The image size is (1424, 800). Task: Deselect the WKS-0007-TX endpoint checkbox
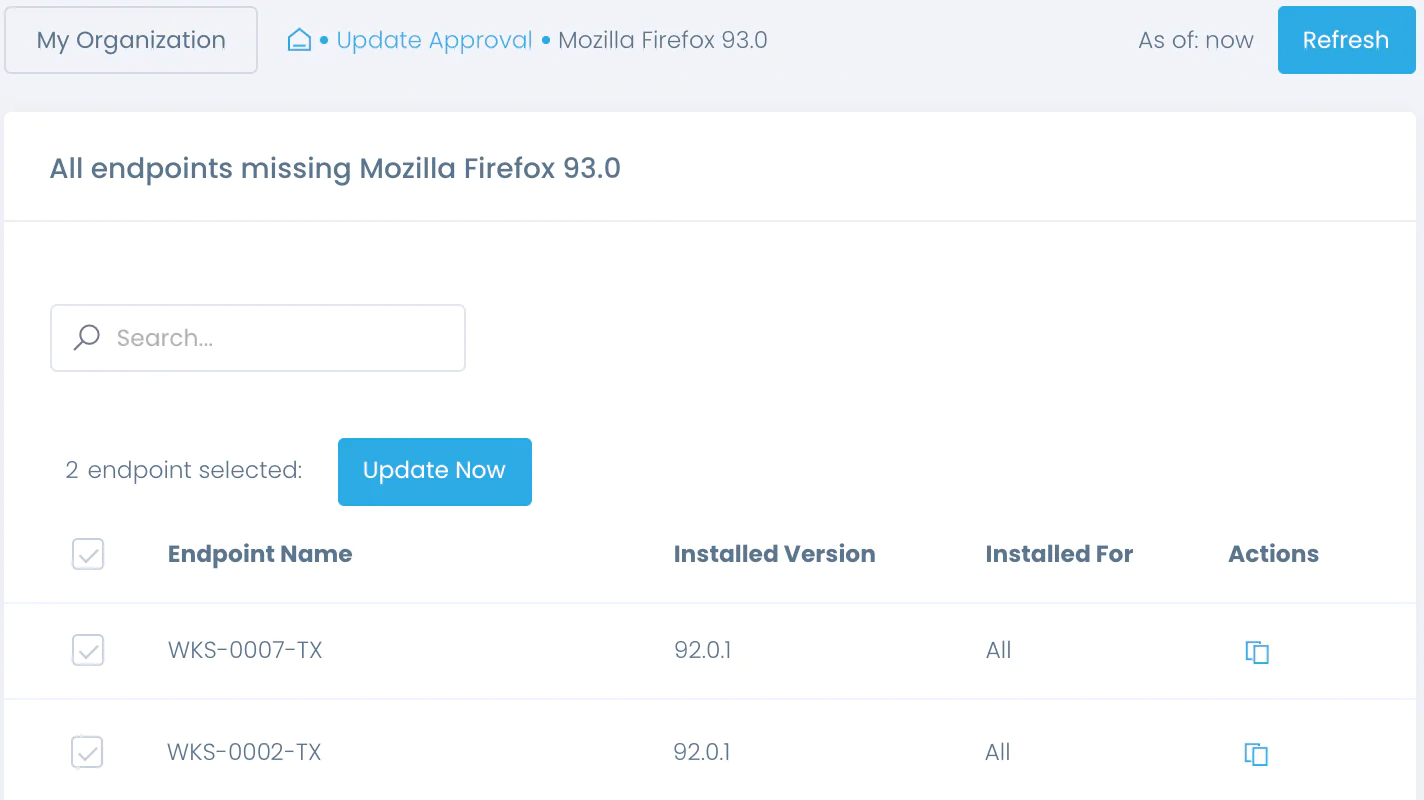tap(87, 650)
